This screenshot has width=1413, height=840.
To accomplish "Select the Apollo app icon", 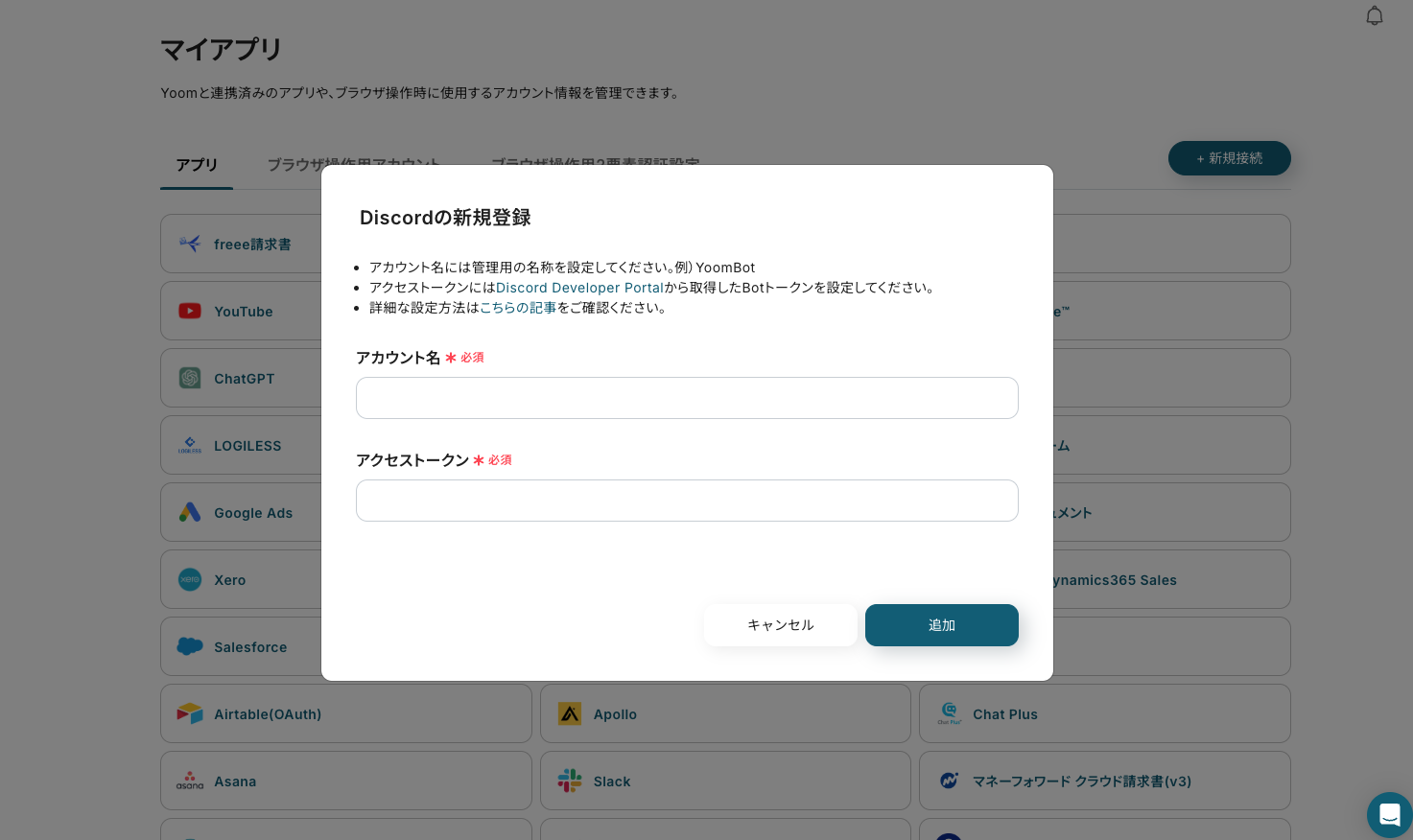I will [570, 713].
